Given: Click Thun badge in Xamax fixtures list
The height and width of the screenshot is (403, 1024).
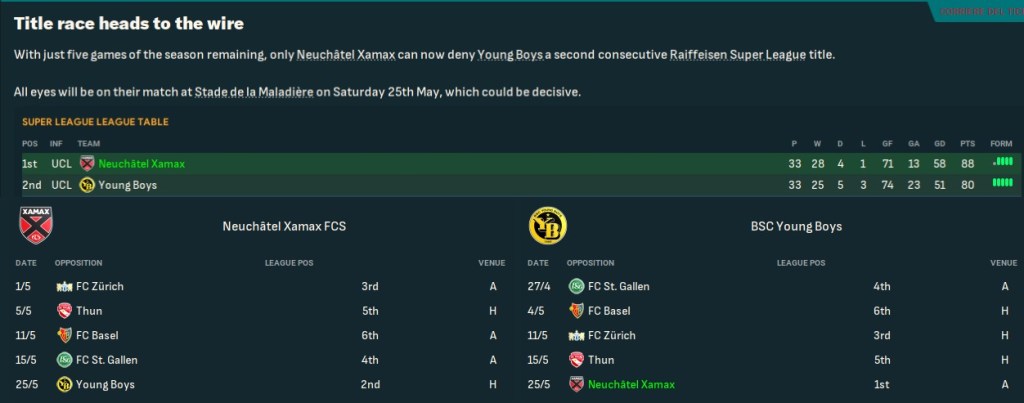Looking at the screenshot, I should point(65,311).
